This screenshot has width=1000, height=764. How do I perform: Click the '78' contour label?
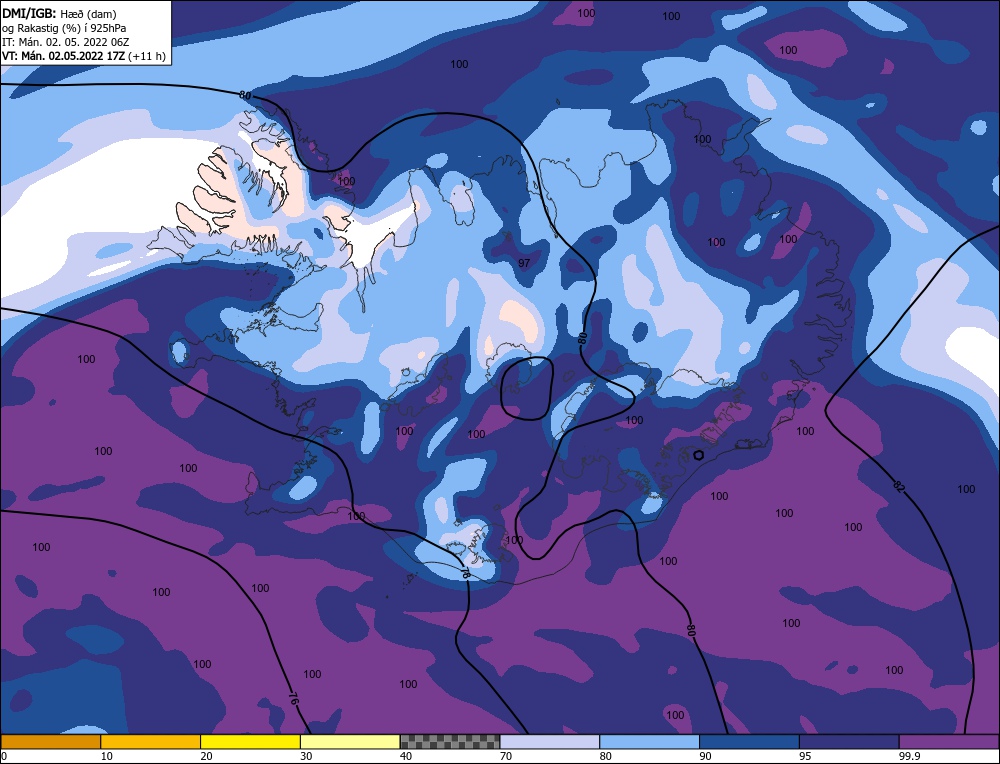click(x=465, y=573)
